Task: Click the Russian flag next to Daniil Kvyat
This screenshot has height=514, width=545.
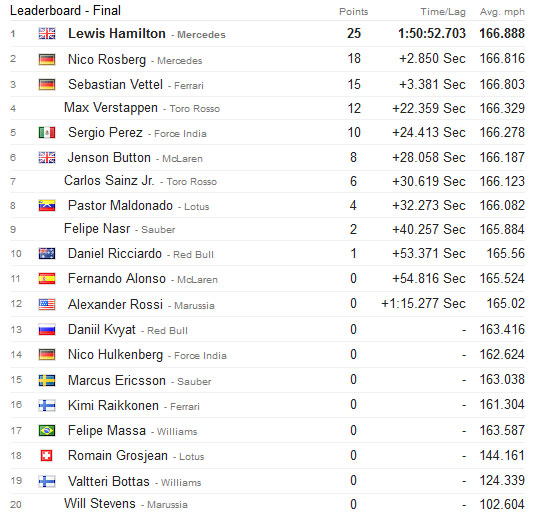Action: [x=47, y=329]
